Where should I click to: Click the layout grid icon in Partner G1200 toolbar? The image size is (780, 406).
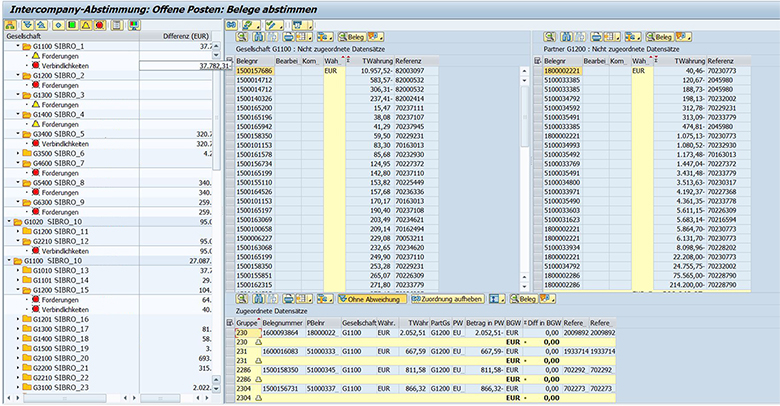click(610, 37)
